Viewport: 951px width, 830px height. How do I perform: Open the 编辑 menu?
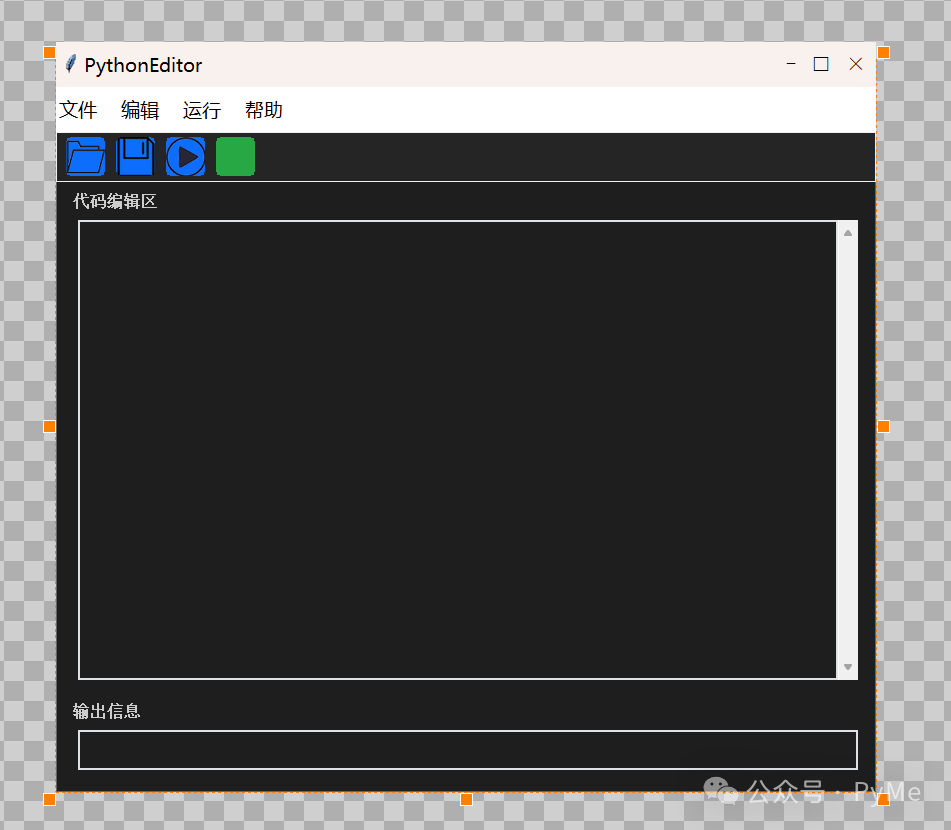click(140, 110)
